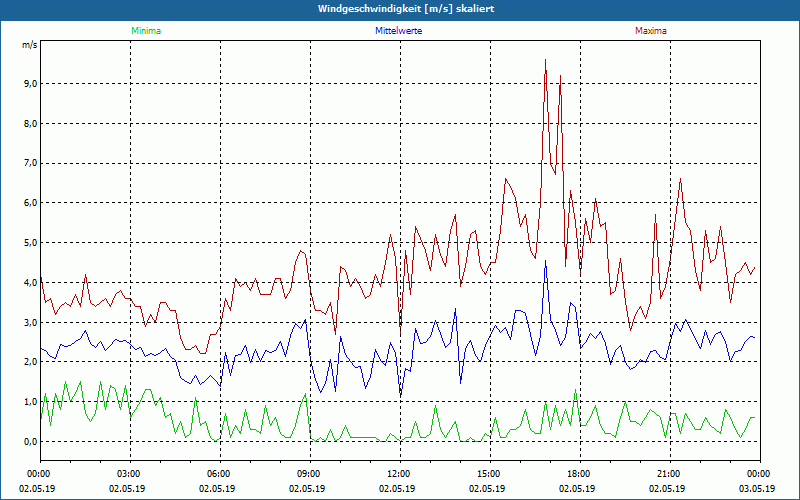Click the chart title Windgeschwindigkeit [m/s] skaliert
Viewport: 800px width, 500px height.
click(406, 9)
